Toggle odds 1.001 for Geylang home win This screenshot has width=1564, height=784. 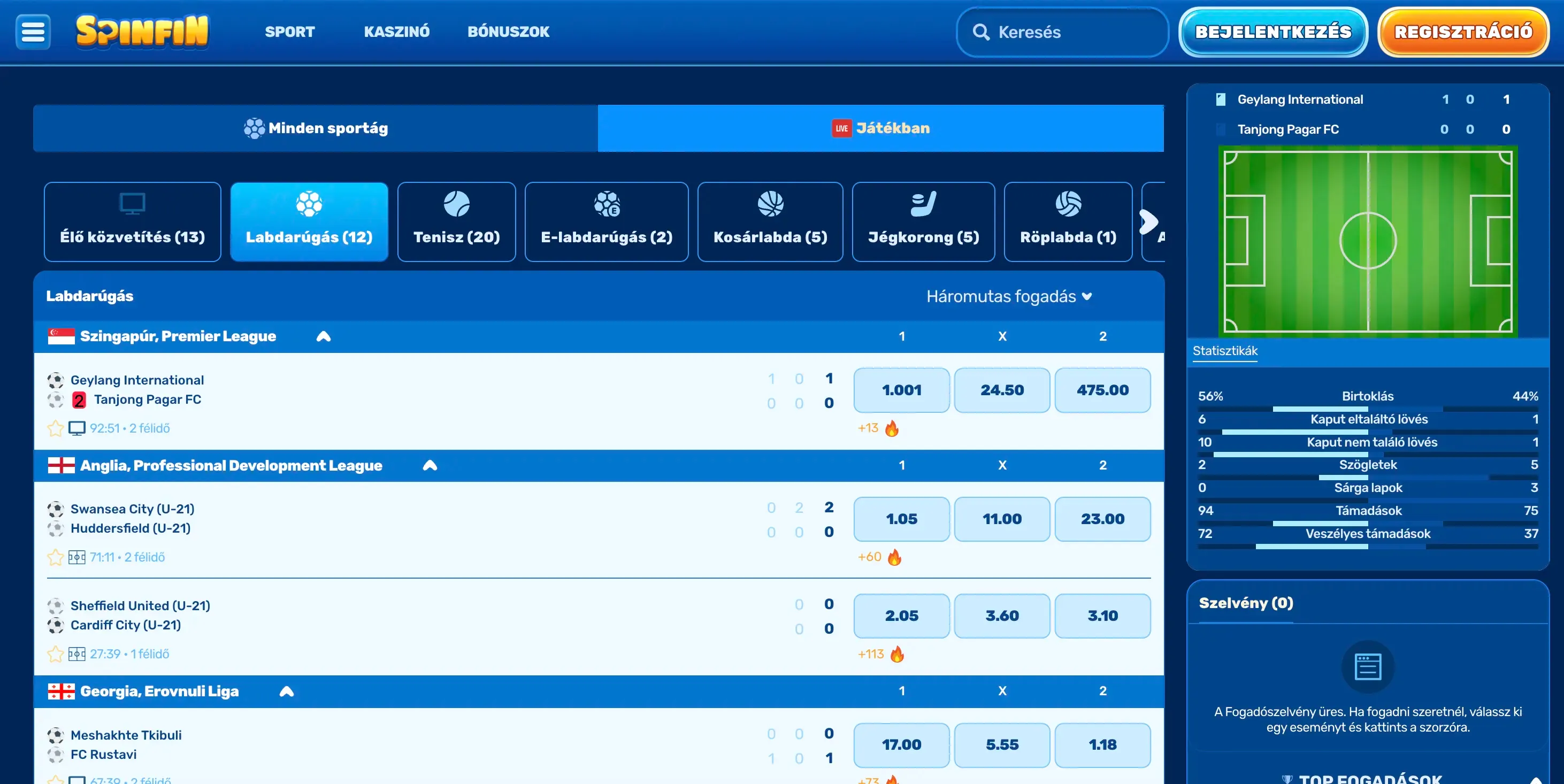pos(902,390)
